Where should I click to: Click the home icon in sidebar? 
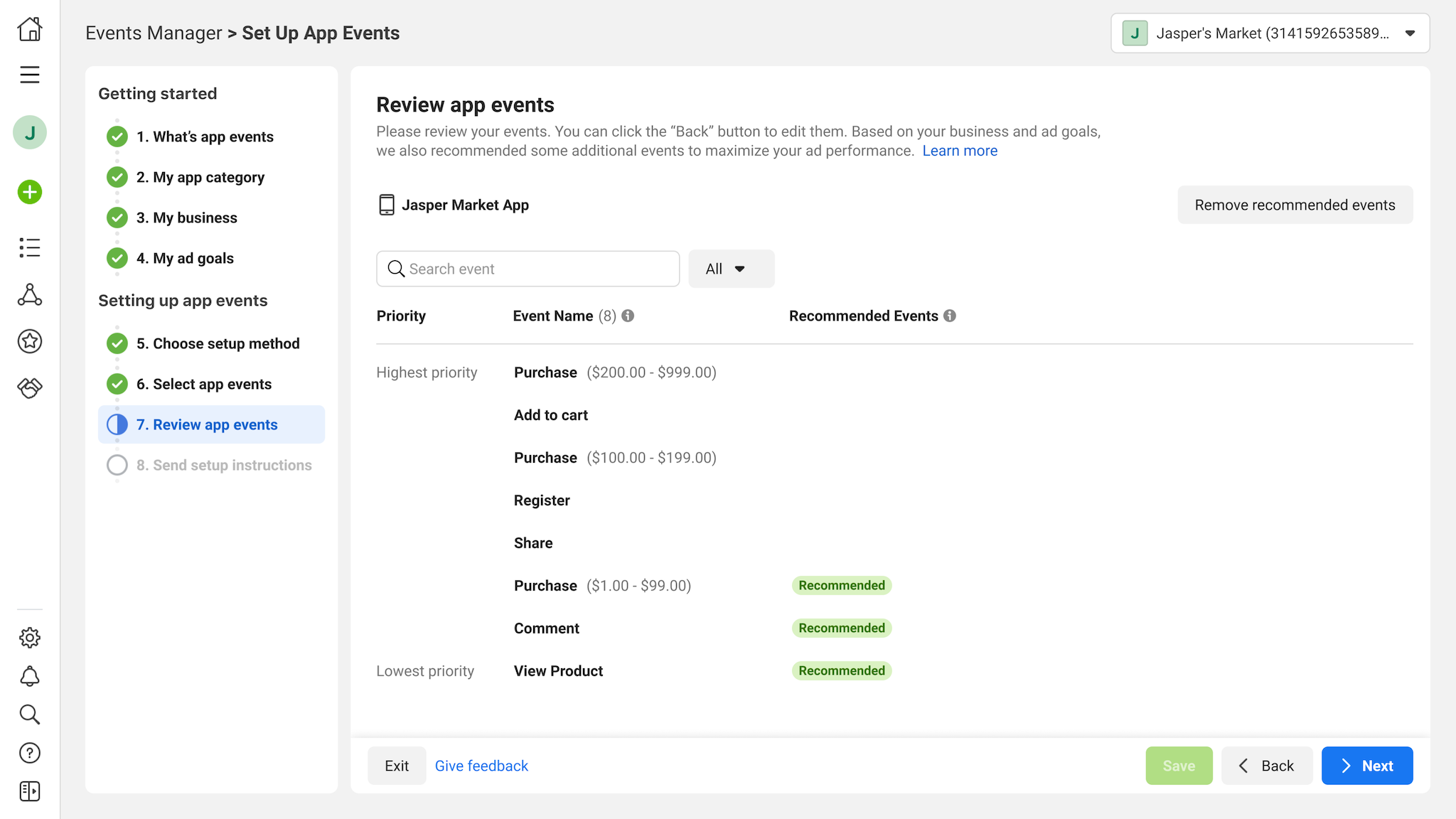tap(30, 30)
